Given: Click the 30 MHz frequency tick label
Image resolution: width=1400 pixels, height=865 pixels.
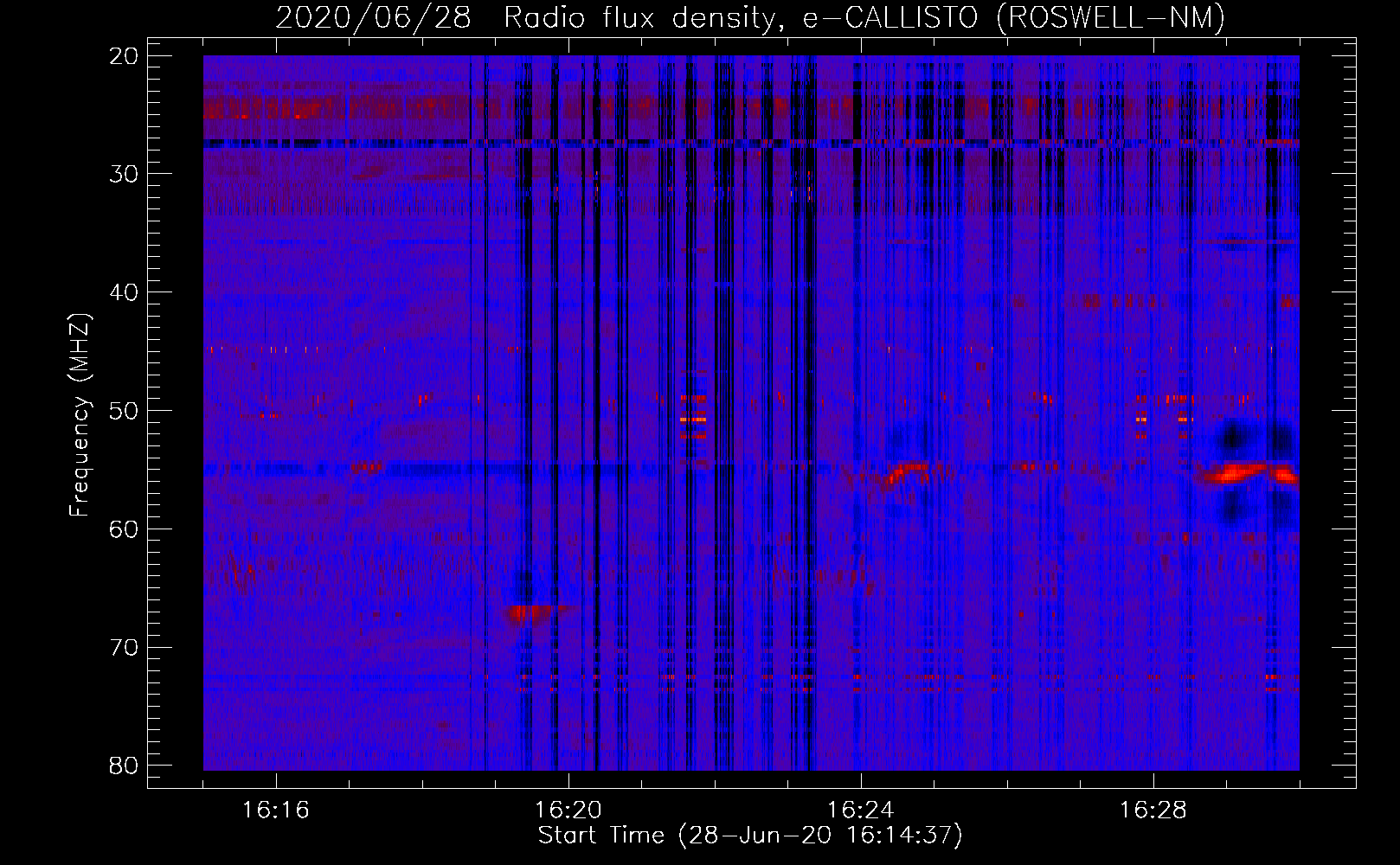Looking at the screenshot, I should 125,174.
